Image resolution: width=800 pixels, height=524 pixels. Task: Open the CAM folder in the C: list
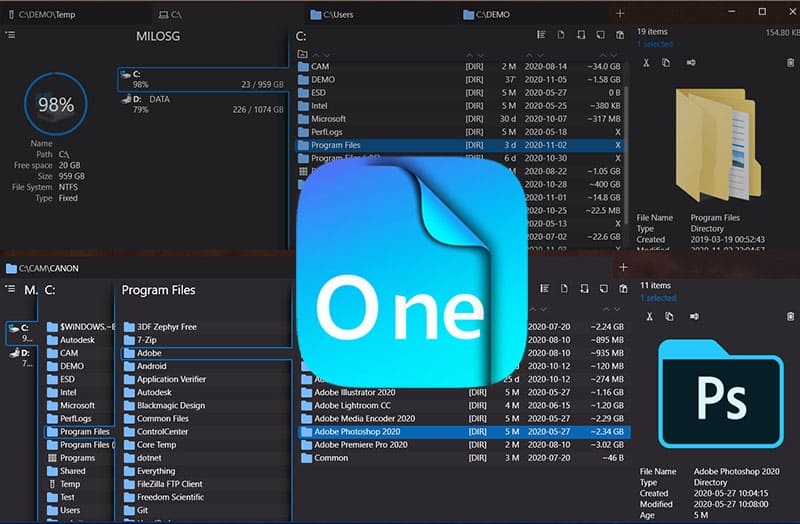(459, 66)
